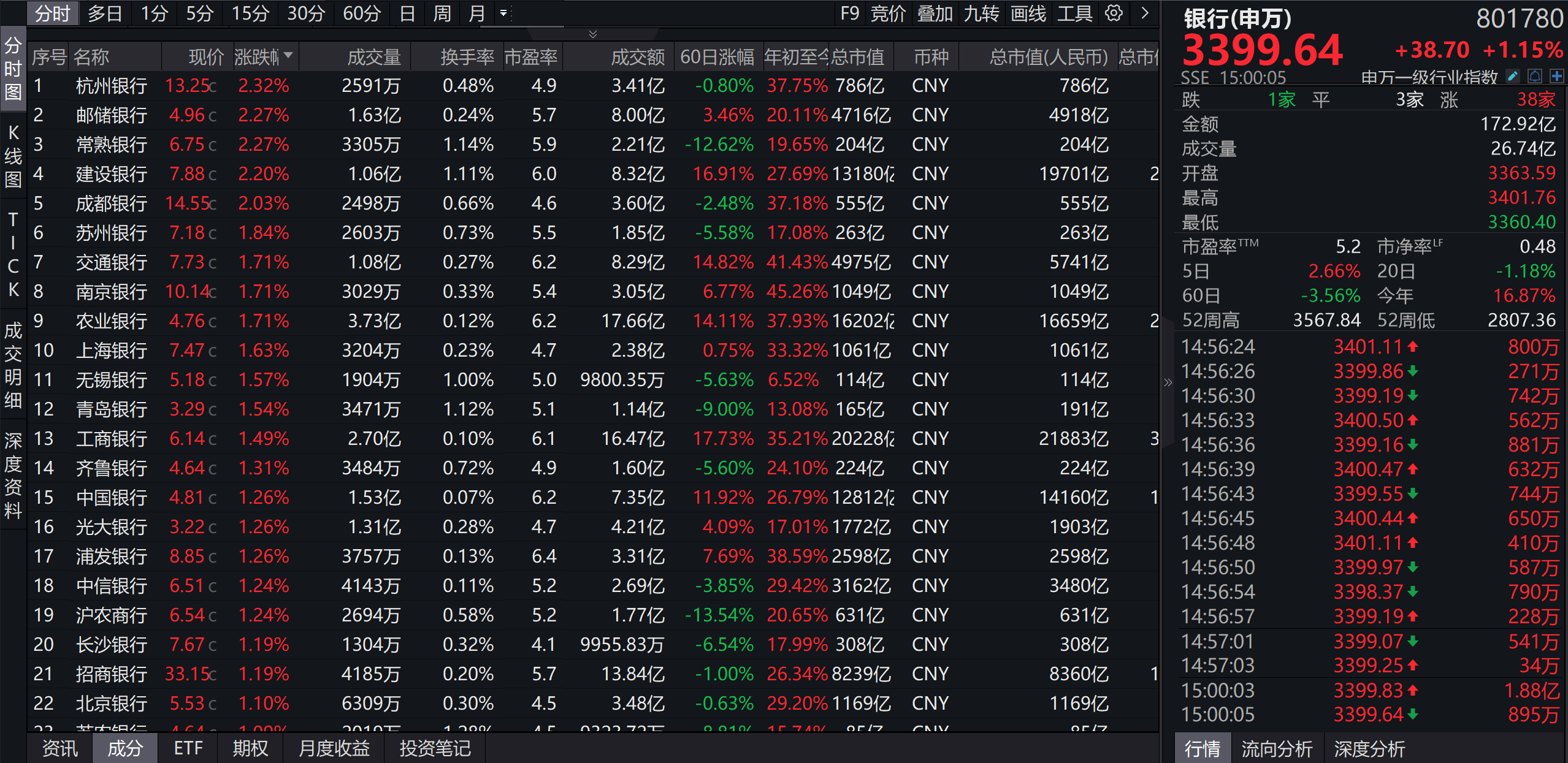Select 月 monthly period
Screen dimensions: 1568x763
tap(476, 13)
